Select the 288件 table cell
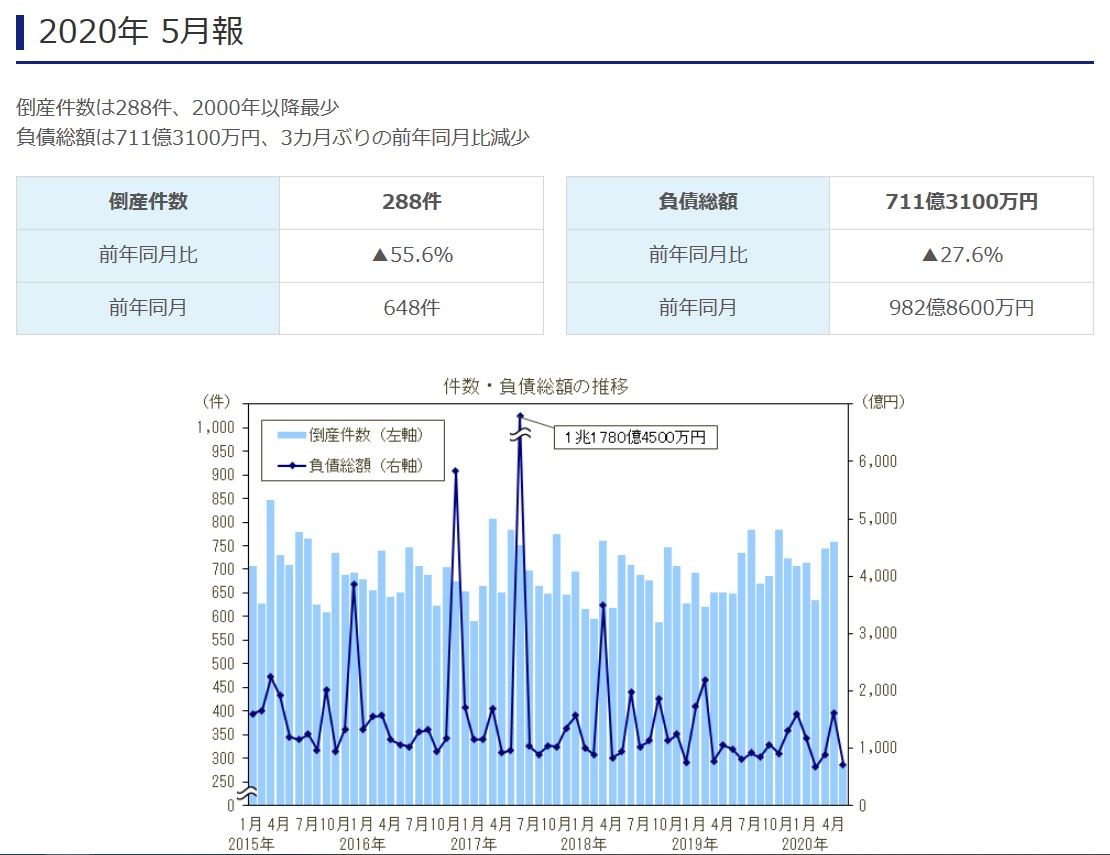1110x855 pixels. pyautogui.click(x=411, y=202)
